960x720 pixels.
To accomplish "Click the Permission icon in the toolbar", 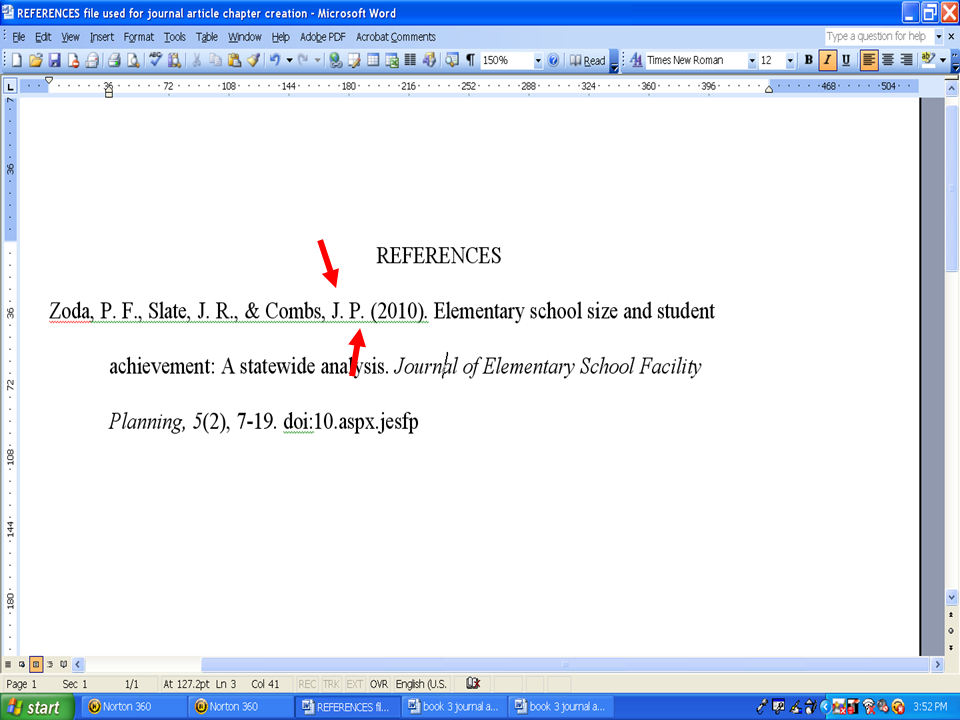I will pos(73,60).
